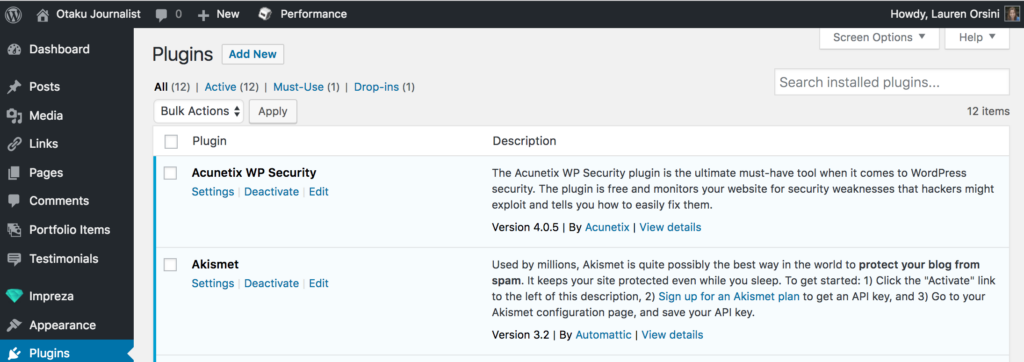Open the Comments menu item in sidebar
1024x362 pixels.
[59, 201]
